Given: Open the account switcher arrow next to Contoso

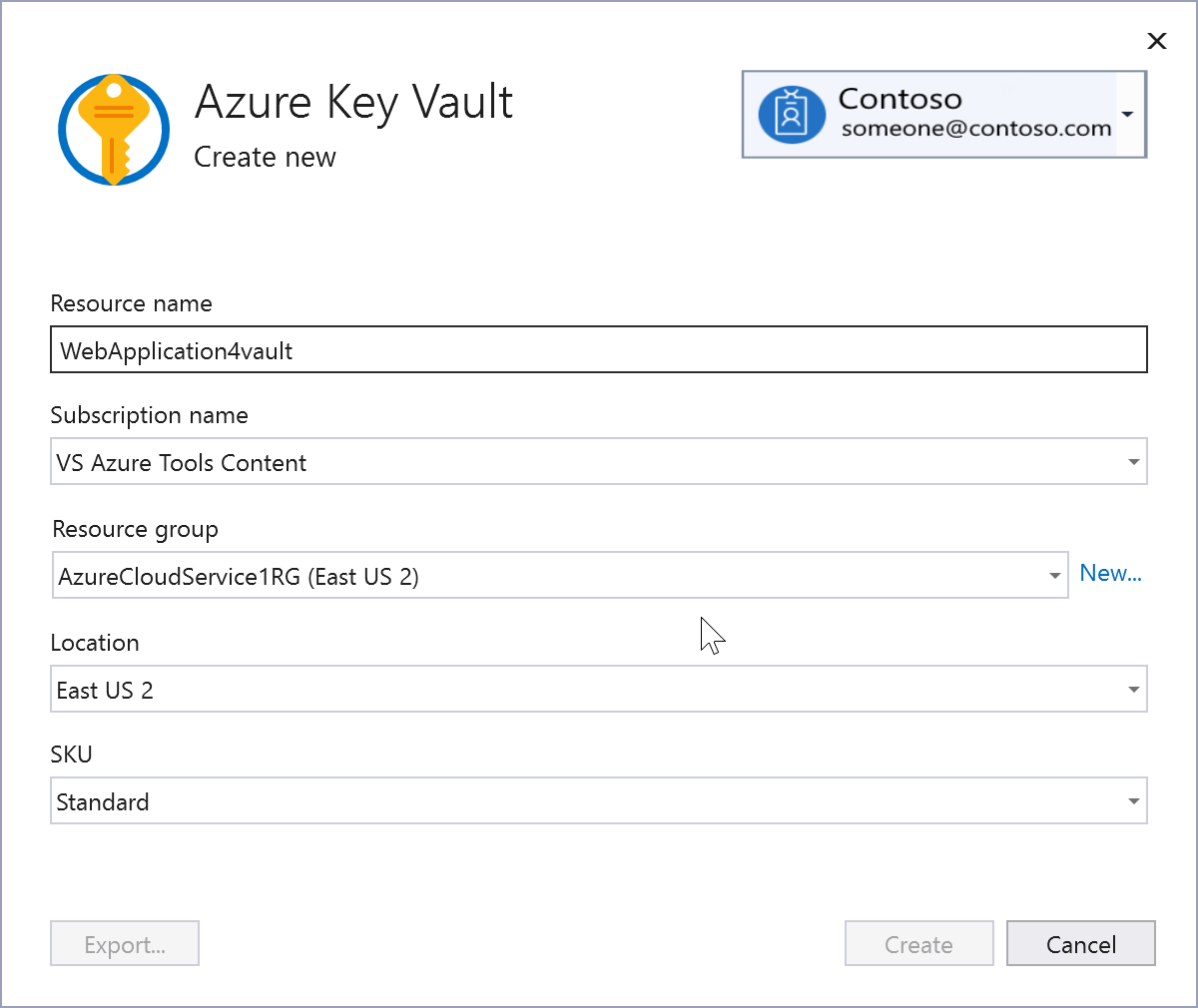Looking at the screenshot, I should tap(1129, 114).
